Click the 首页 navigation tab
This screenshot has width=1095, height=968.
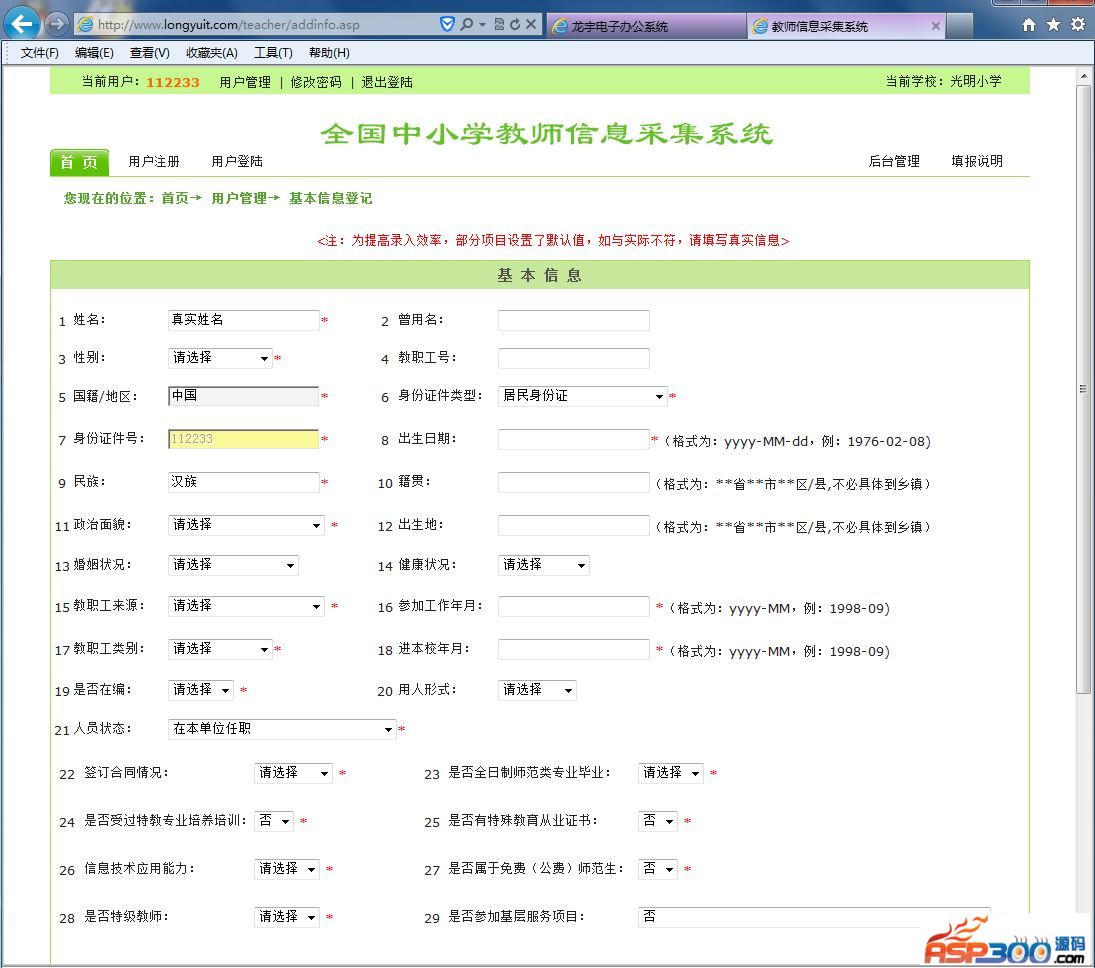click(79, 162)
